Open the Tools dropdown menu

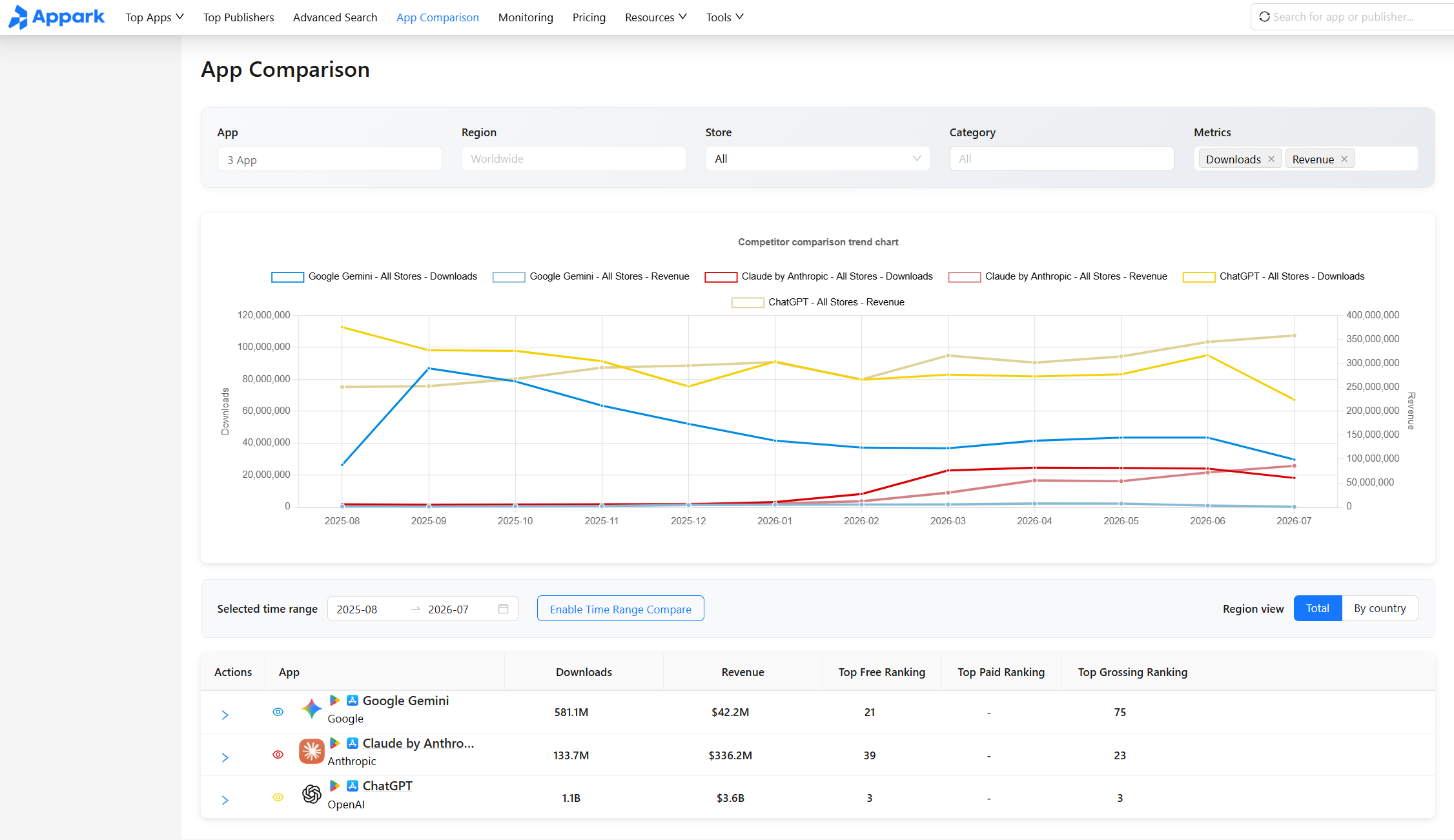click(725, 17)
